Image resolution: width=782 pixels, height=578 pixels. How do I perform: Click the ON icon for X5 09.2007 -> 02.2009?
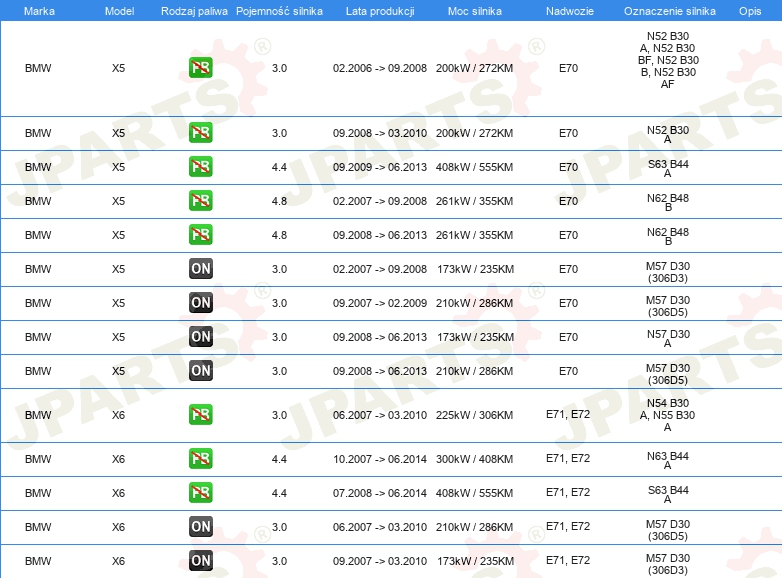click(x=200, y=303)
